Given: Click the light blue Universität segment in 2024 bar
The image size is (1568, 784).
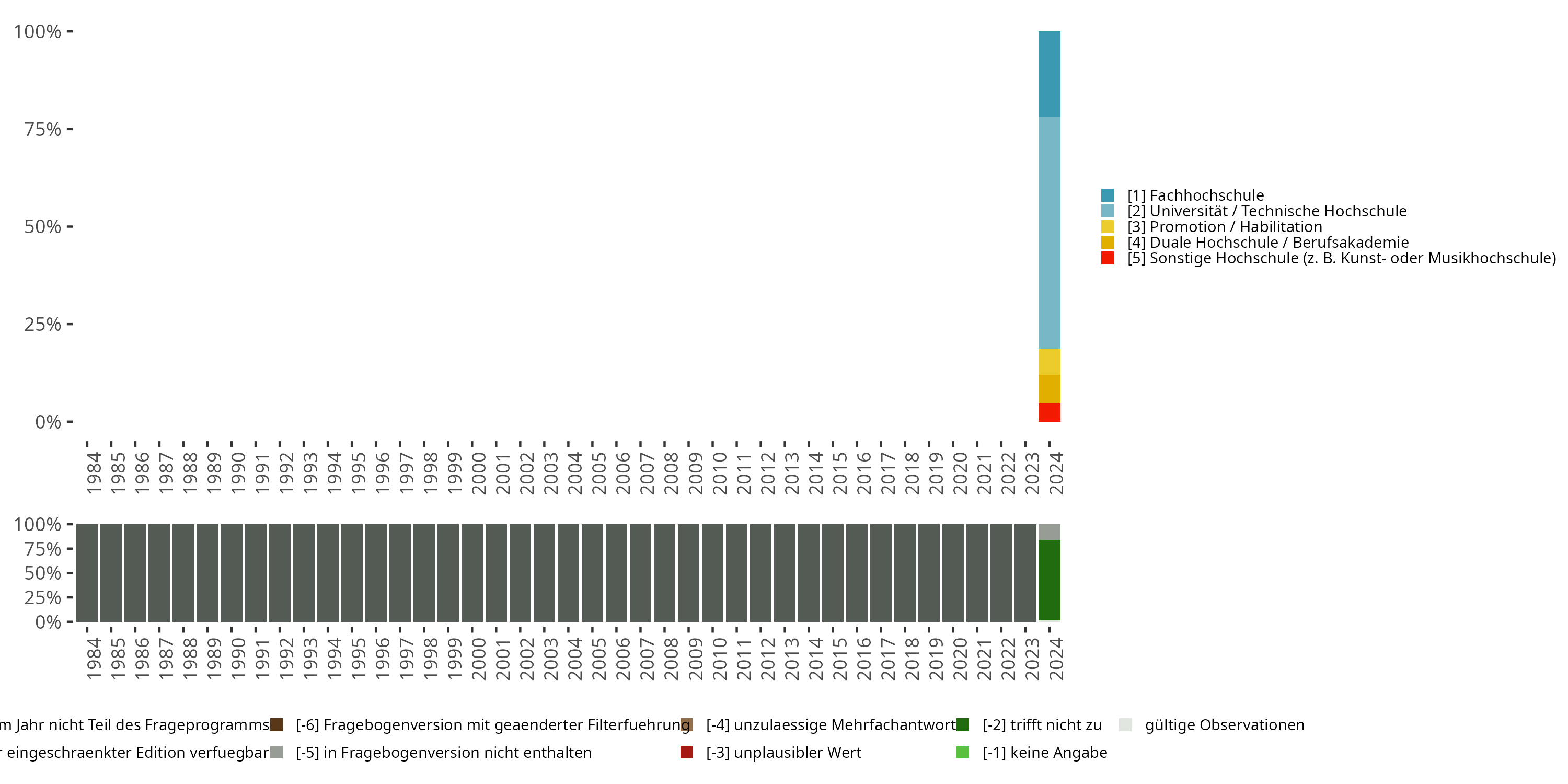Looking at the screenshot, I should point(1049,233).
